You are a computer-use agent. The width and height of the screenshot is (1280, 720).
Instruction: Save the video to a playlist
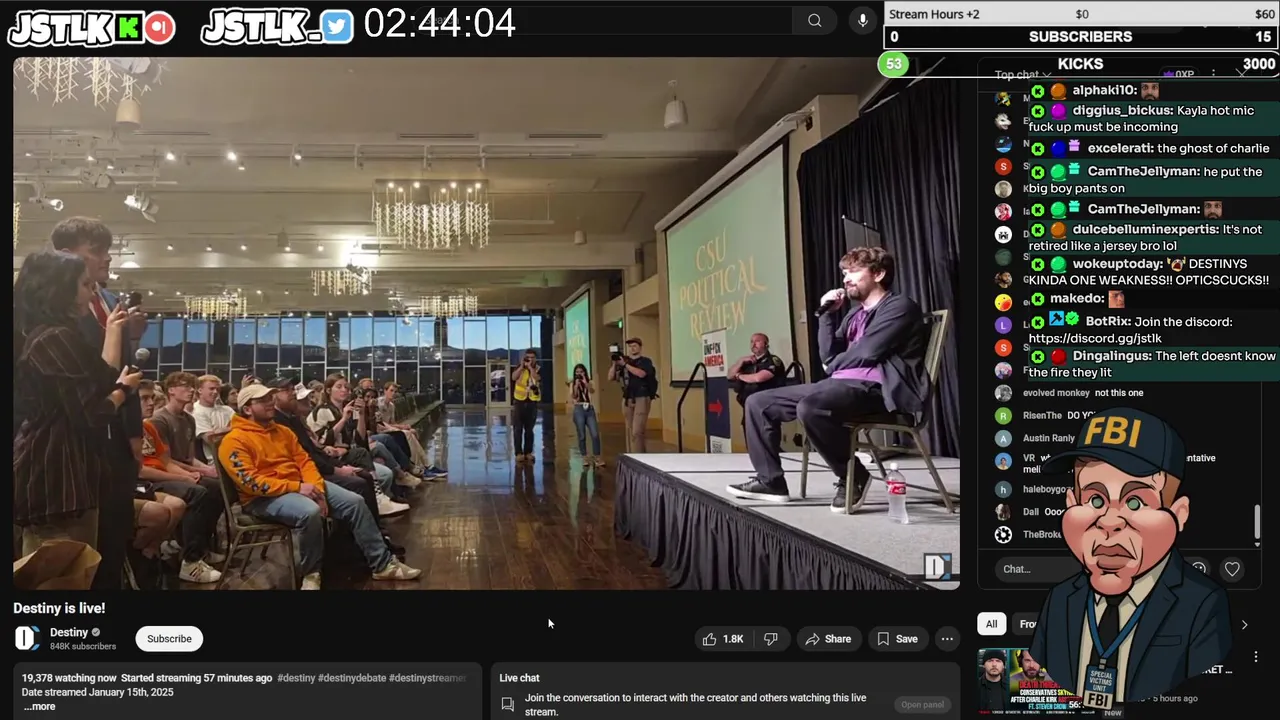pos(897,639)
